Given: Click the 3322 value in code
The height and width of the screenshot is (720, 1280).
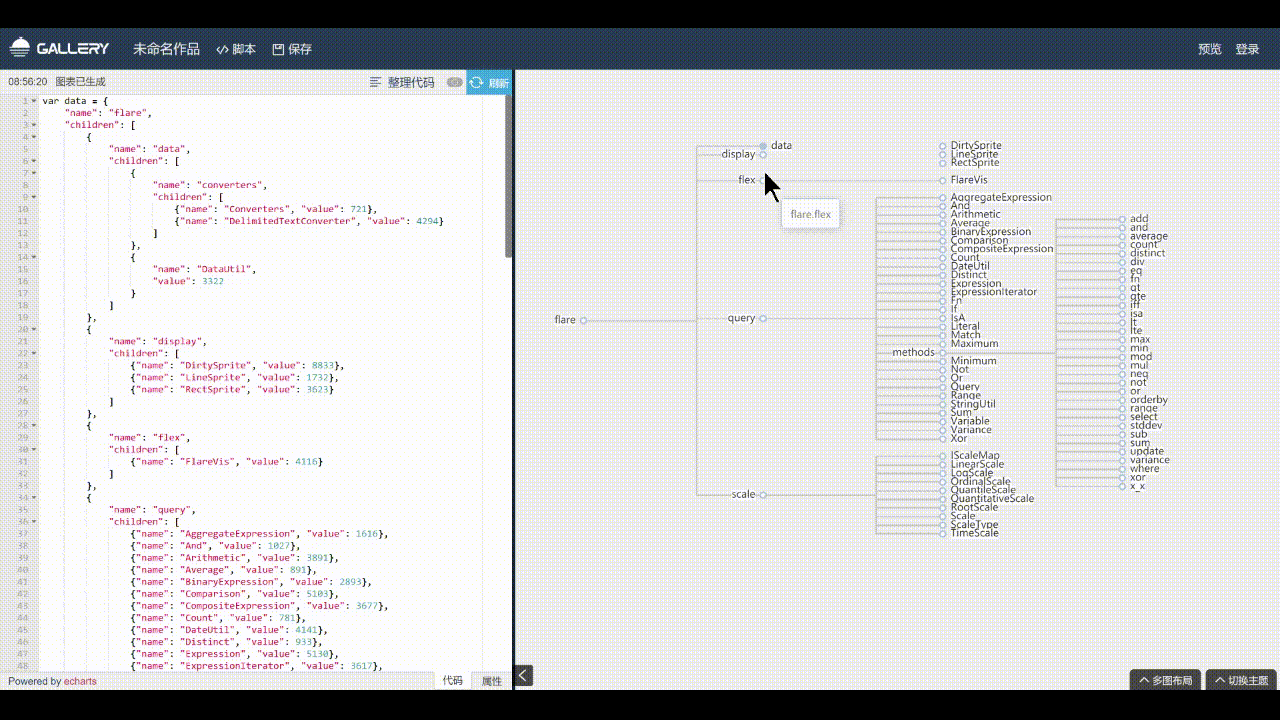Looking at the screenshot, I should [212, 281].
